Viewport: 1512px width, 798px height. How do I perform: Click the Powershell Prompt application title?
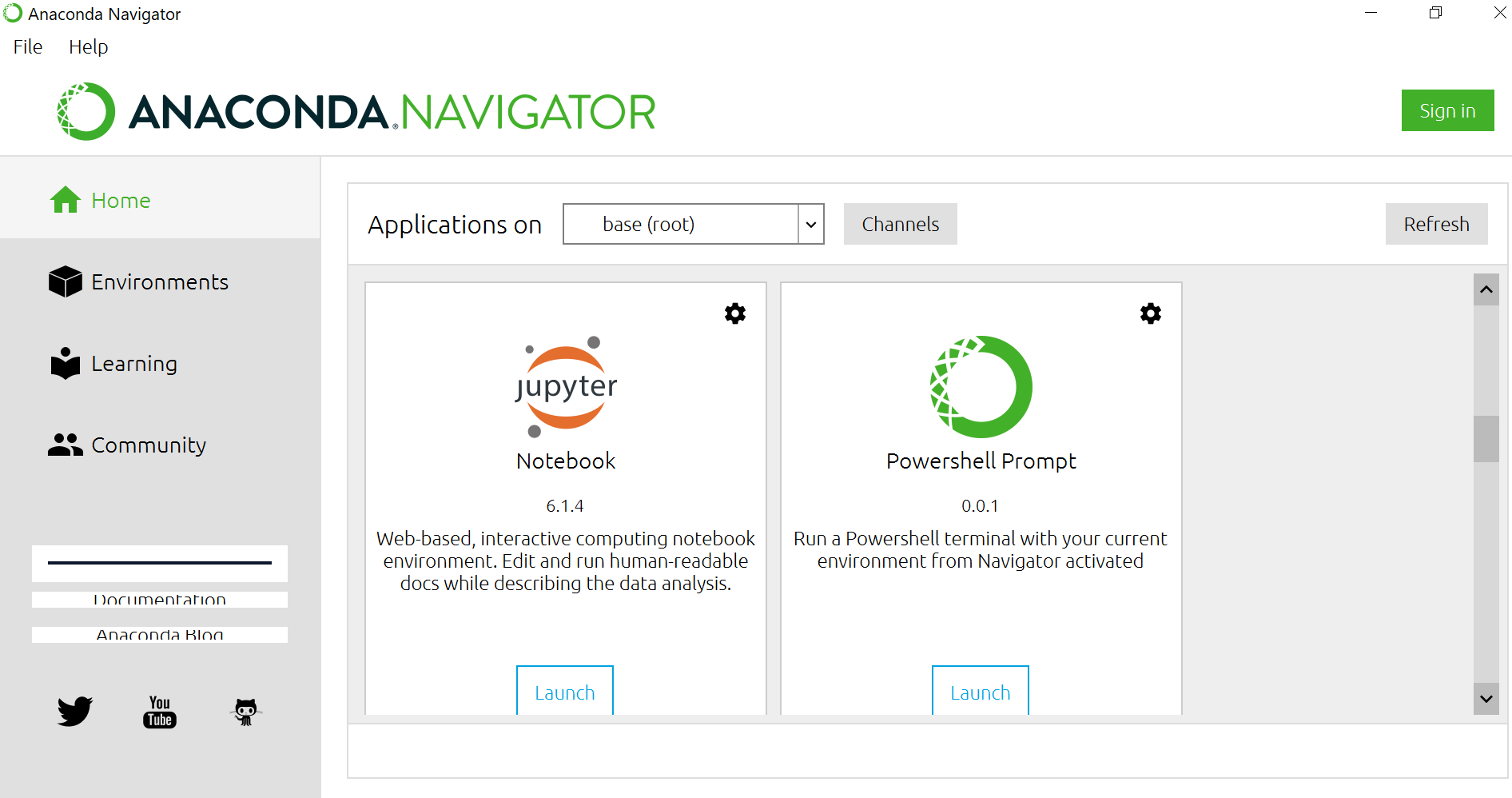click(981, 461)
